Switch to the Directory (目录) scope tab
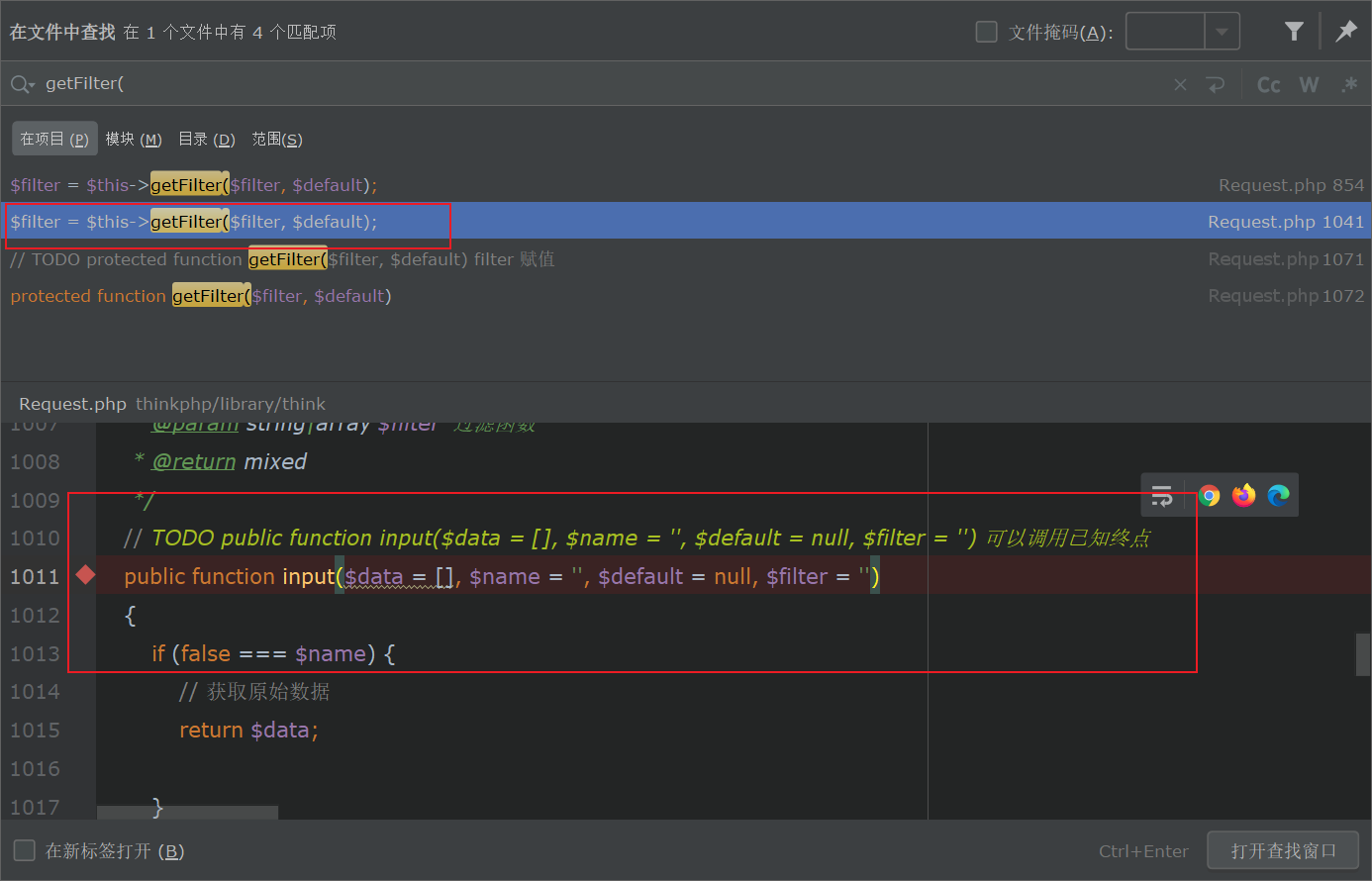This screenshot has width=1372, height=881. [206, 140]
